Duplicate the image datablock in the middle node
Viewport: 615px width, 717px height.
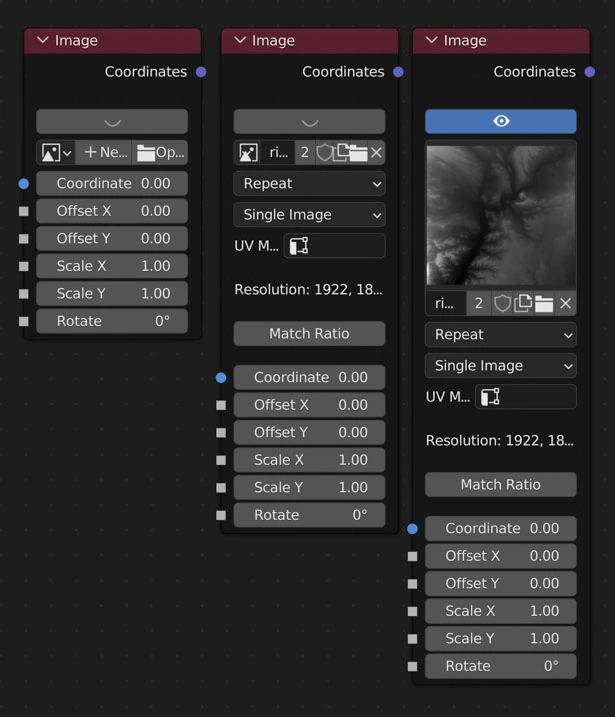pyautogui.click(x=342, y=153)
